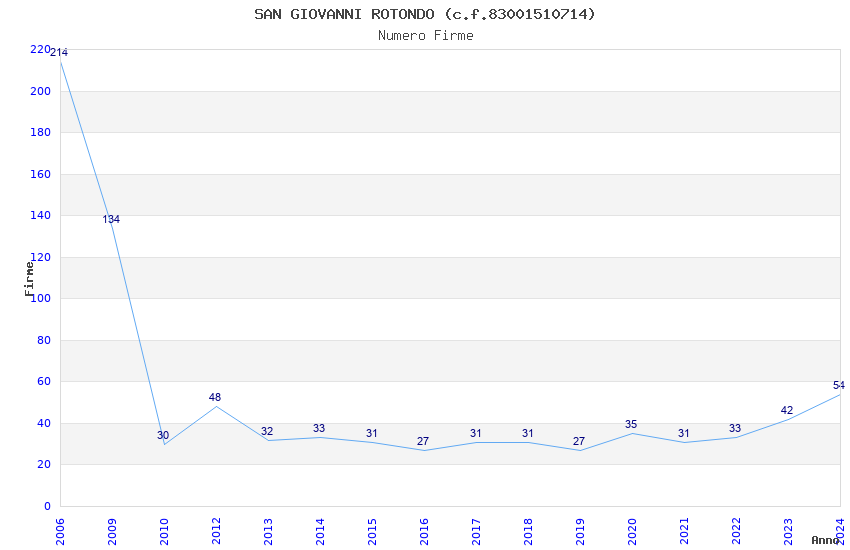Select the 42 data label
850x550 pixels.
787,411
